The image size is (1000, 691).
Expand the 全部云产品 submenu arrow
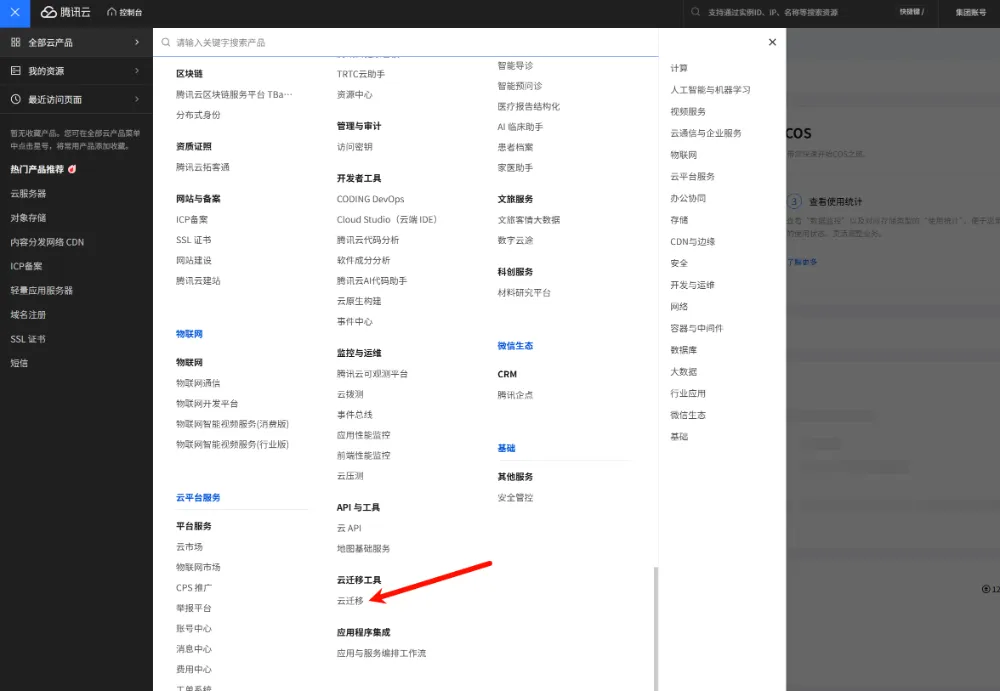136,42
